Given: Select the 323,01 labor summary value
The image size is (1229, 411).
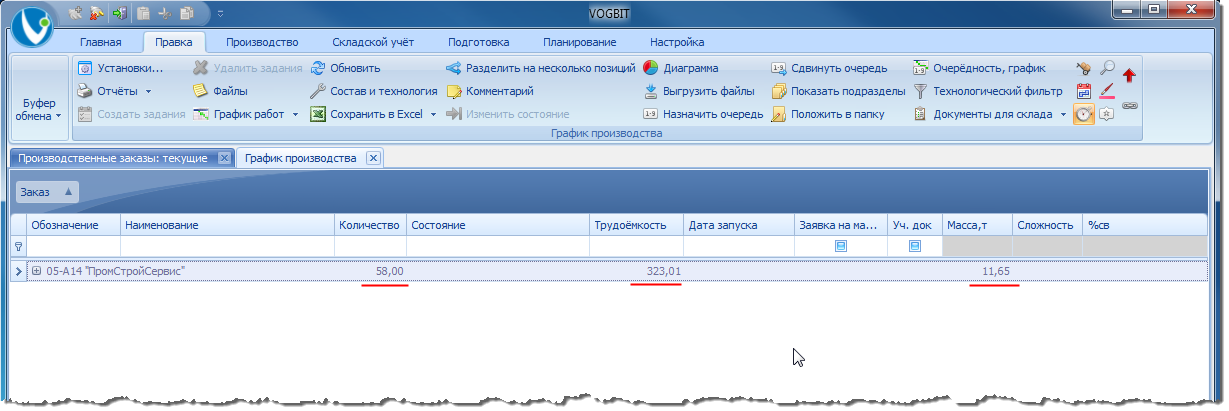Looking at the screenshot, I should (663, 271).
